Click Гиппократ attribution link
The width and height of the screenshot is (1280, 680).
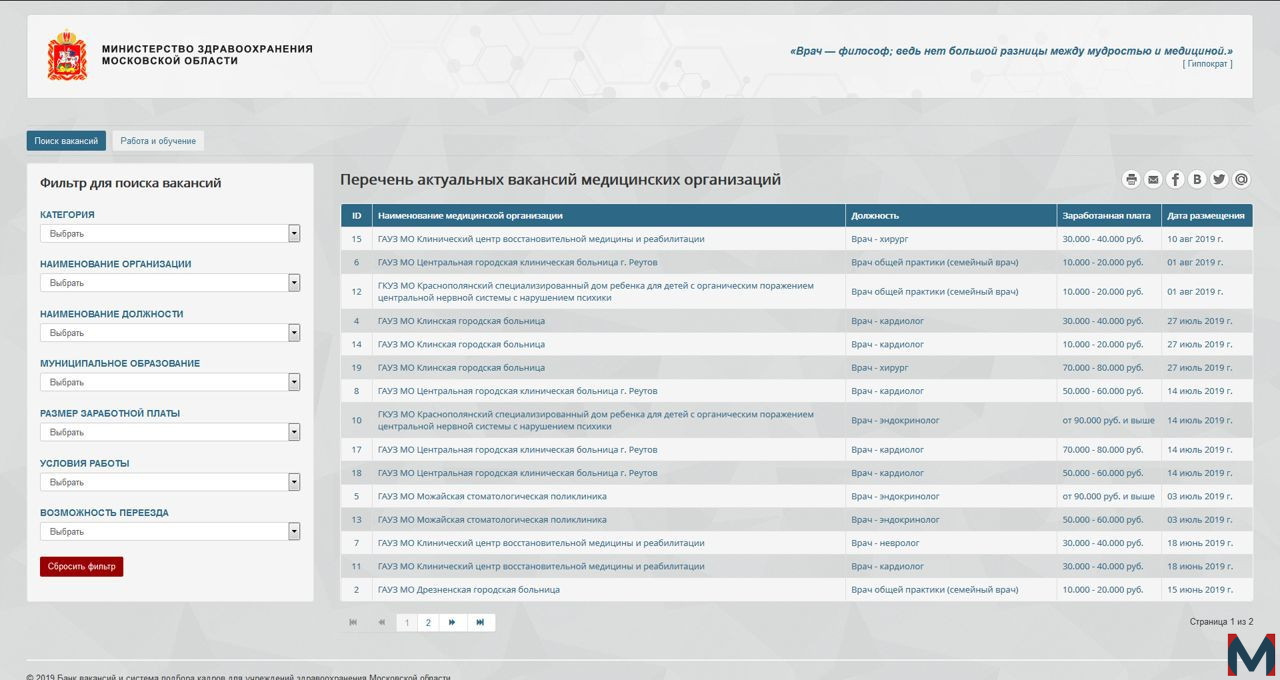1208,64
